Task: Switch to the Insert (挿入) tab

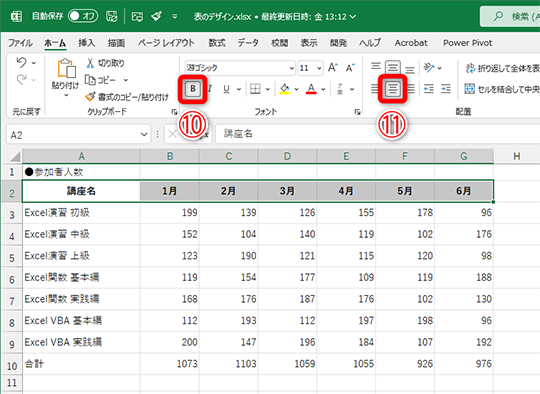Action: (86, 43)
